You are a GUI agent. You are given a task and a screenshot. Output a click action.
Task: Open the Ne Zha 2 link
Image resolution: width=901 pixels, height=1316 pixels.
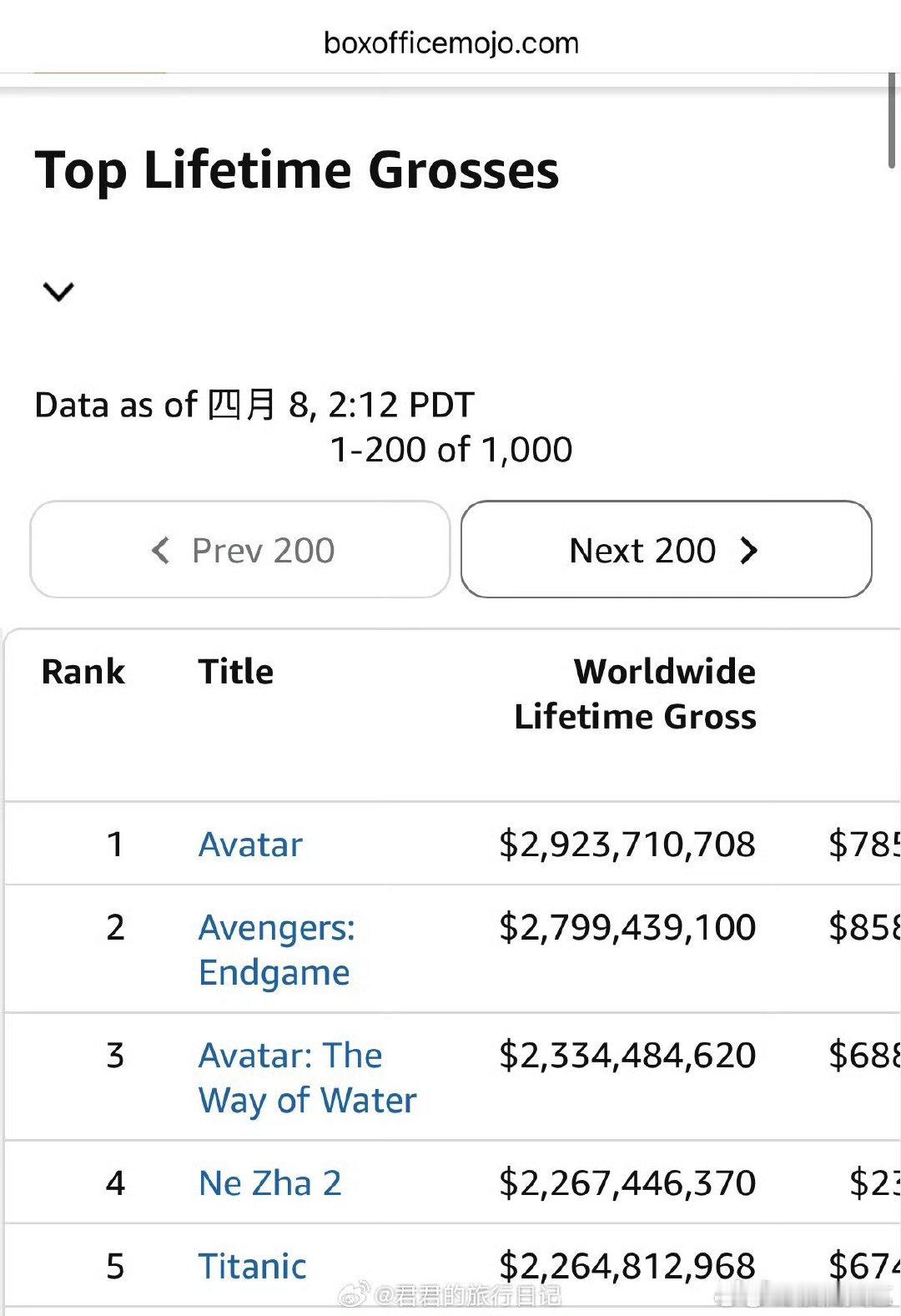[269, 1182]
